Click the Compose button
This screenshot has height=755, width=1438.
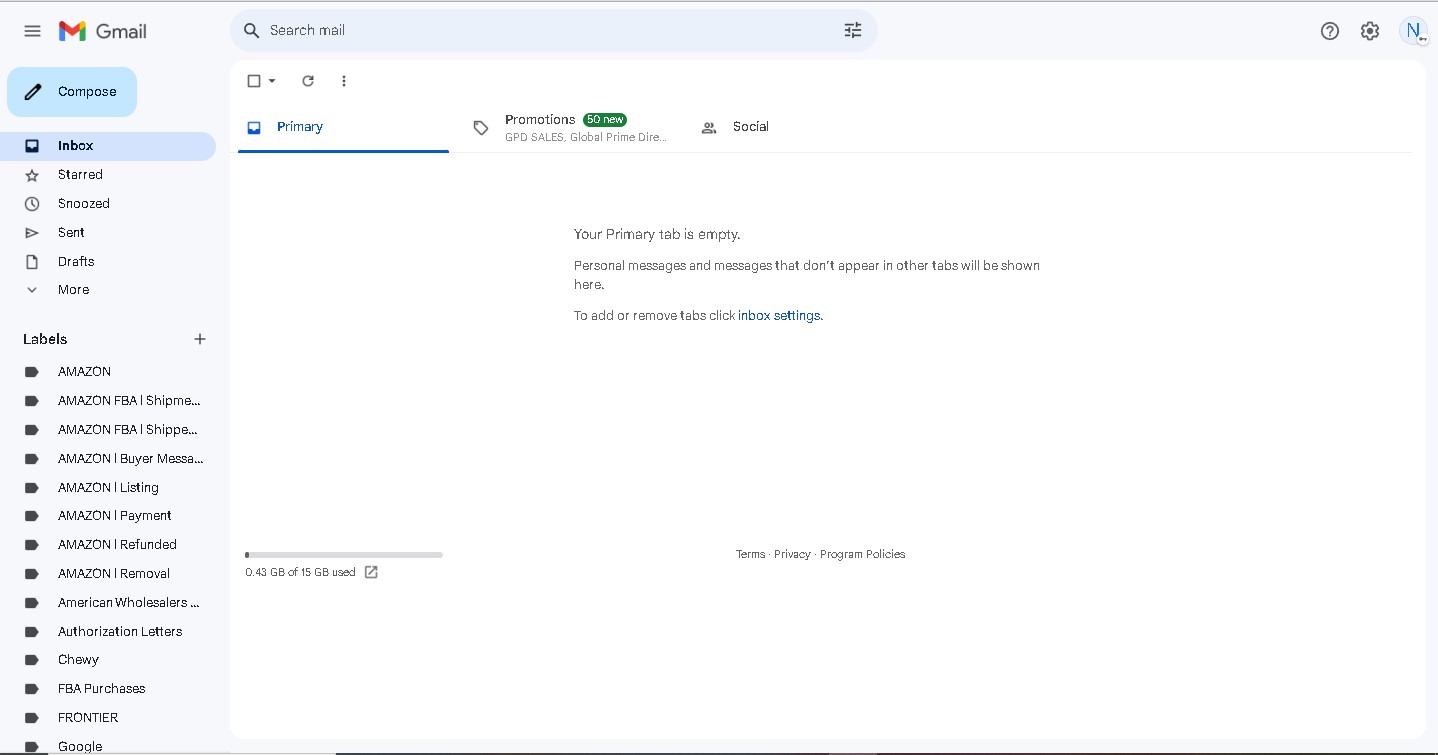(72, 92)
